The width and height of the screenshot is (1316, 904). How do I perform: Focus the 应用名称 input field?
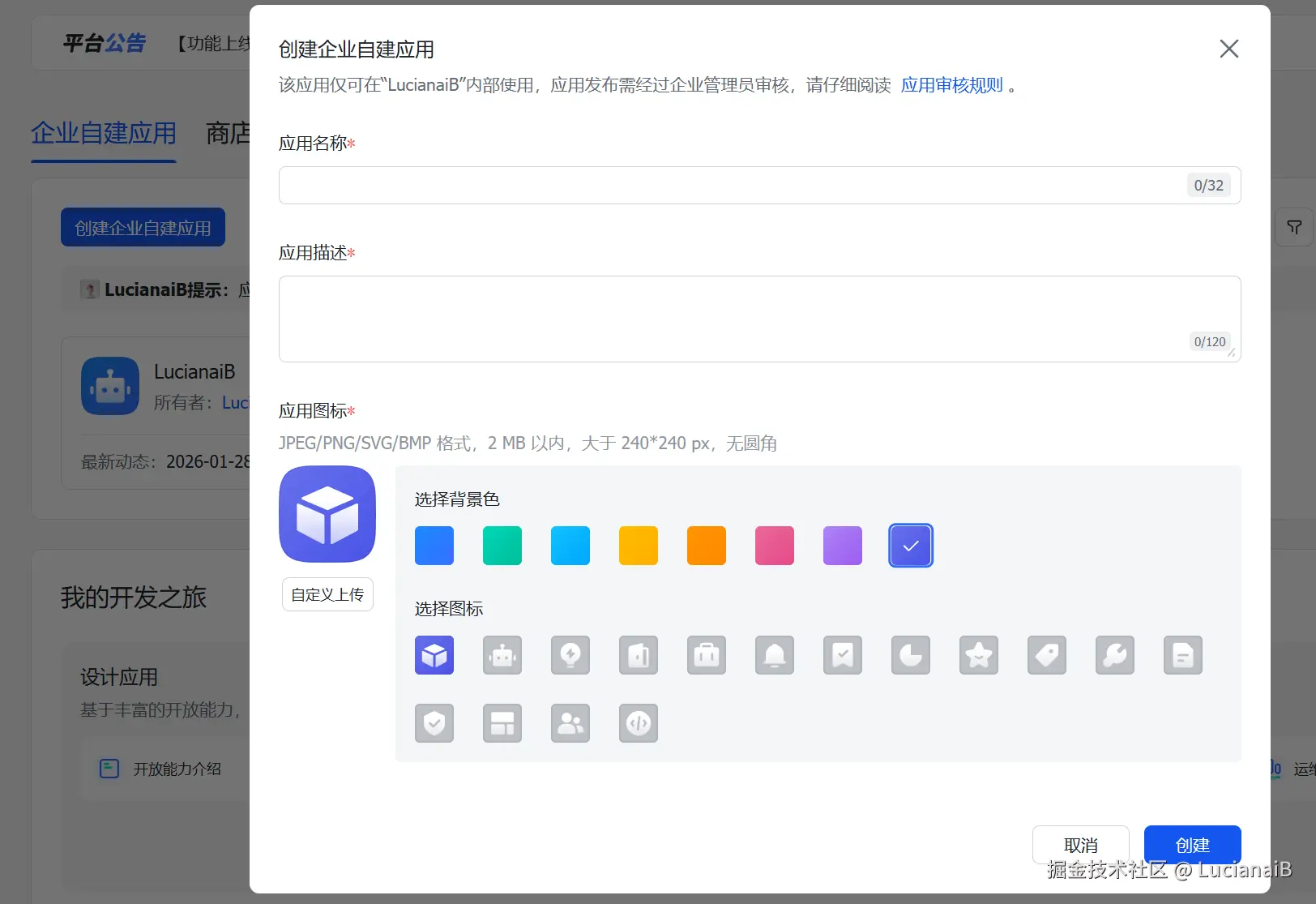tap(760, 185)
